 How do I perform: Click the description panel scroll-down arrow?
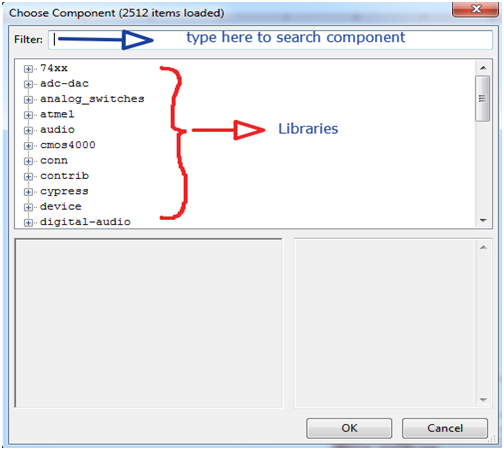483,400
